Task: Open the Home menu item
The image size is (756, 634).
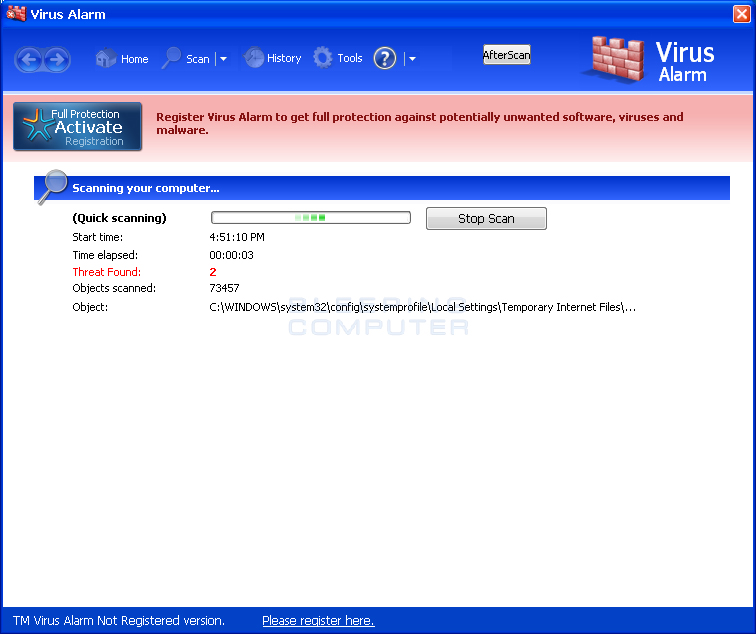Action: pos(135,59)
